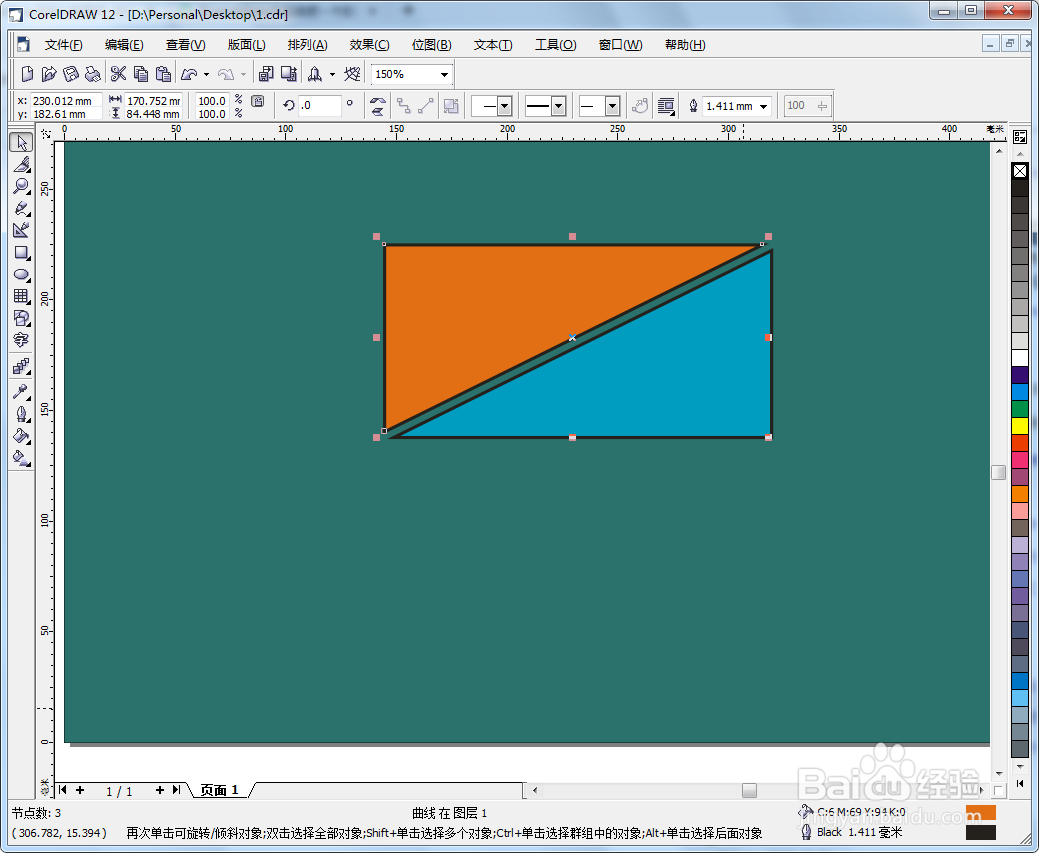The width and height of the screenshot is (1039, 853).
Task: Select the Rectangle tool
Action: (21, 253)
